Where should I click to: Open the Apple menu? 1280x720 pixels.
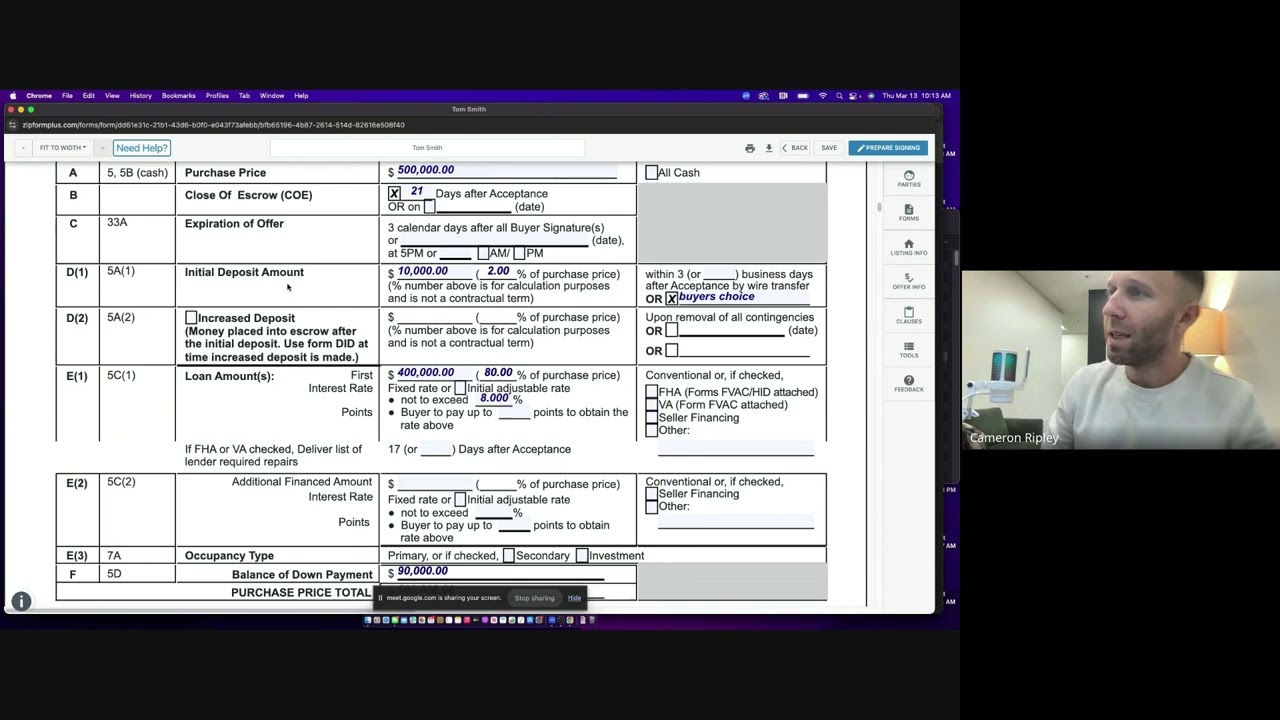pos(13,96)
